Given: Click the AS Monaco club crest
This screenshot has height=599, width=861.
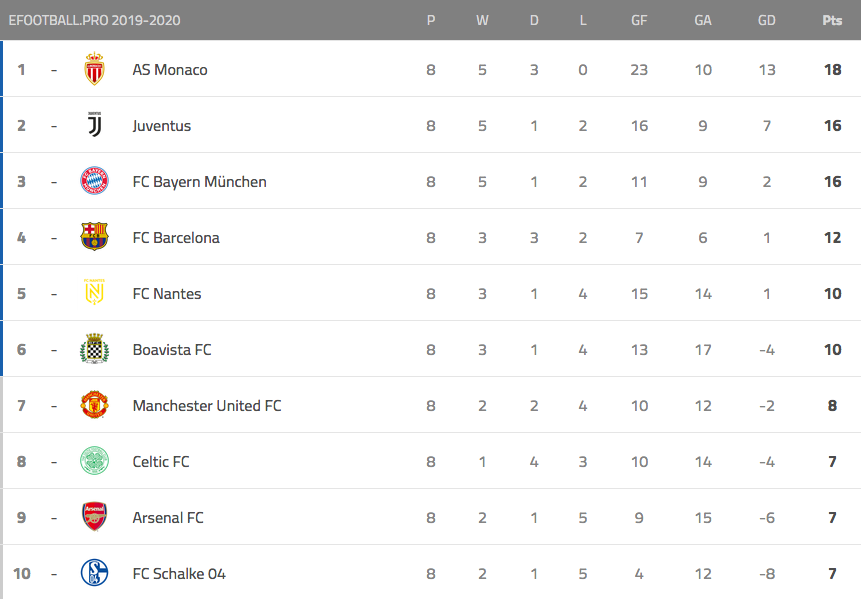Looking at the screenshot, I should coord(94,69).
